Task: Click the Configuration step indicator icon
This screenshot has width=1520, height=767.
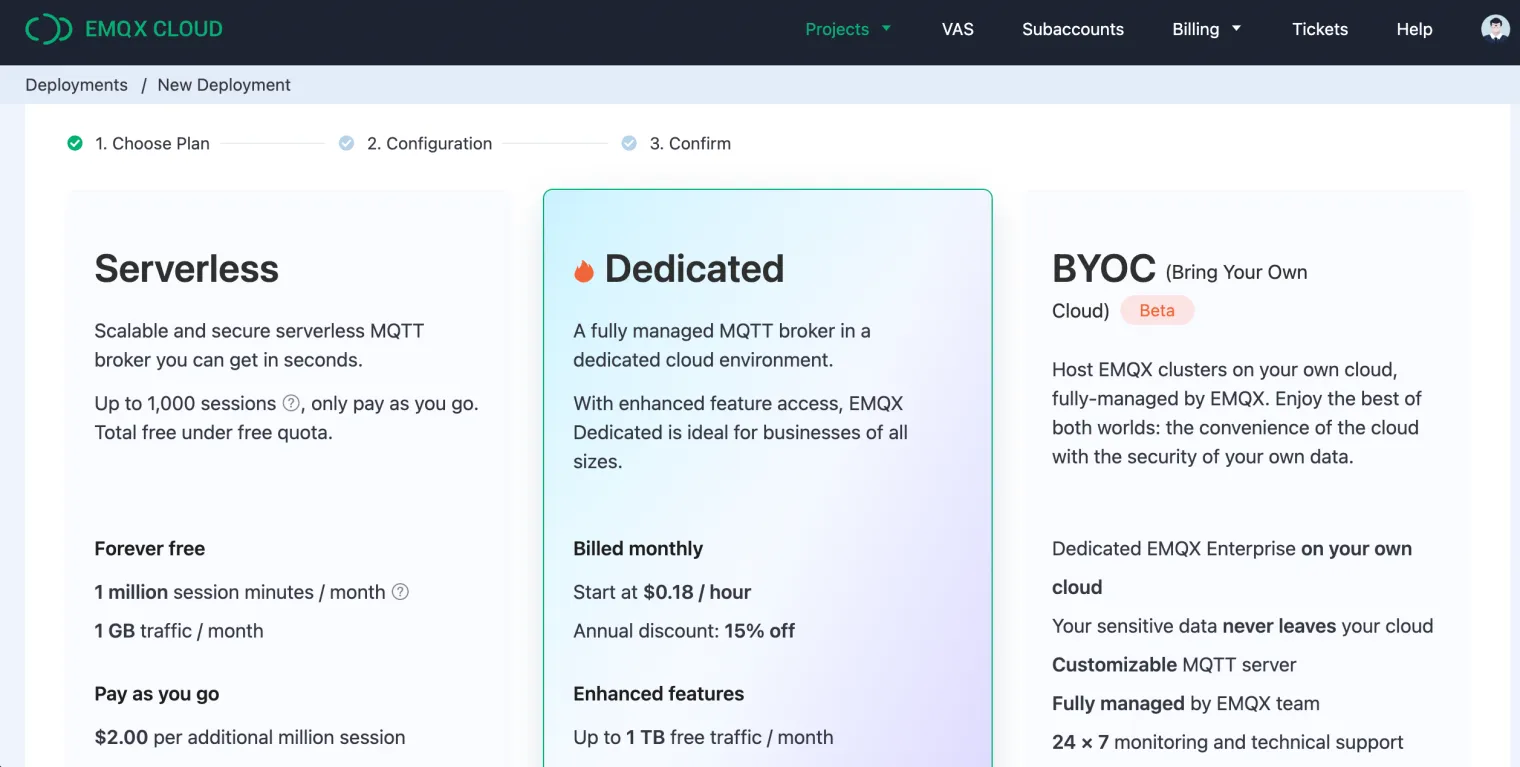Action: (346, 143)
